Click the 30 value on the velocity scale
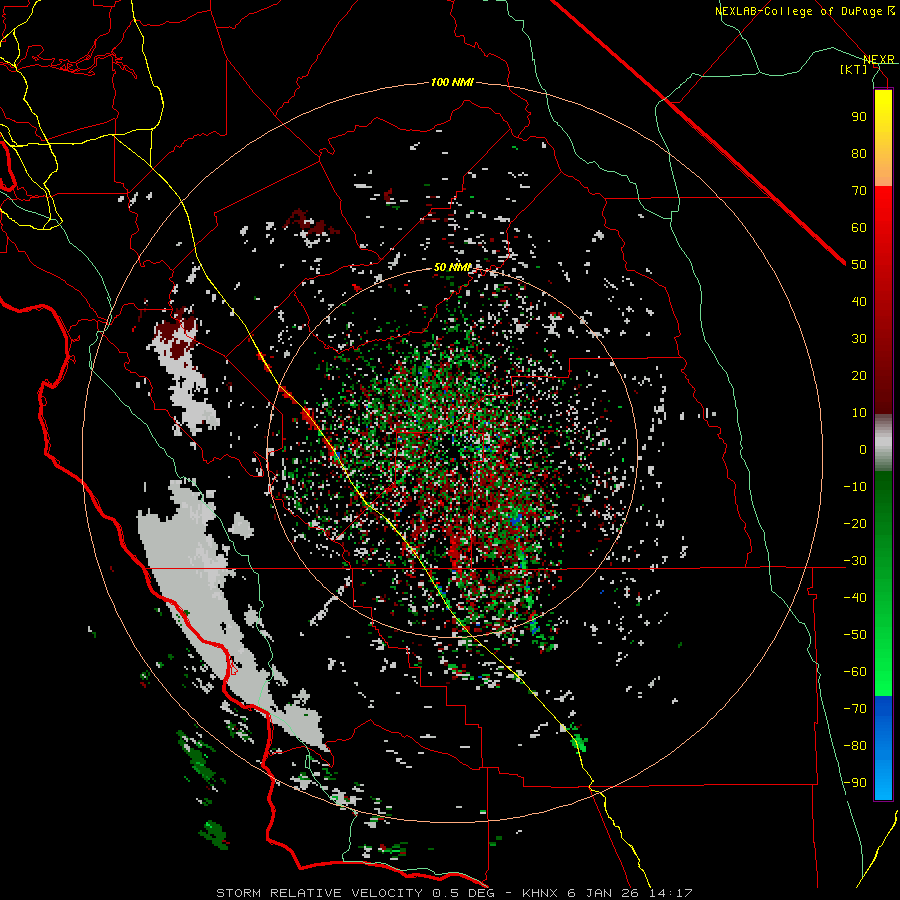Image resolution: width=900 pixels, height=900 pixels. click(859, 339)
